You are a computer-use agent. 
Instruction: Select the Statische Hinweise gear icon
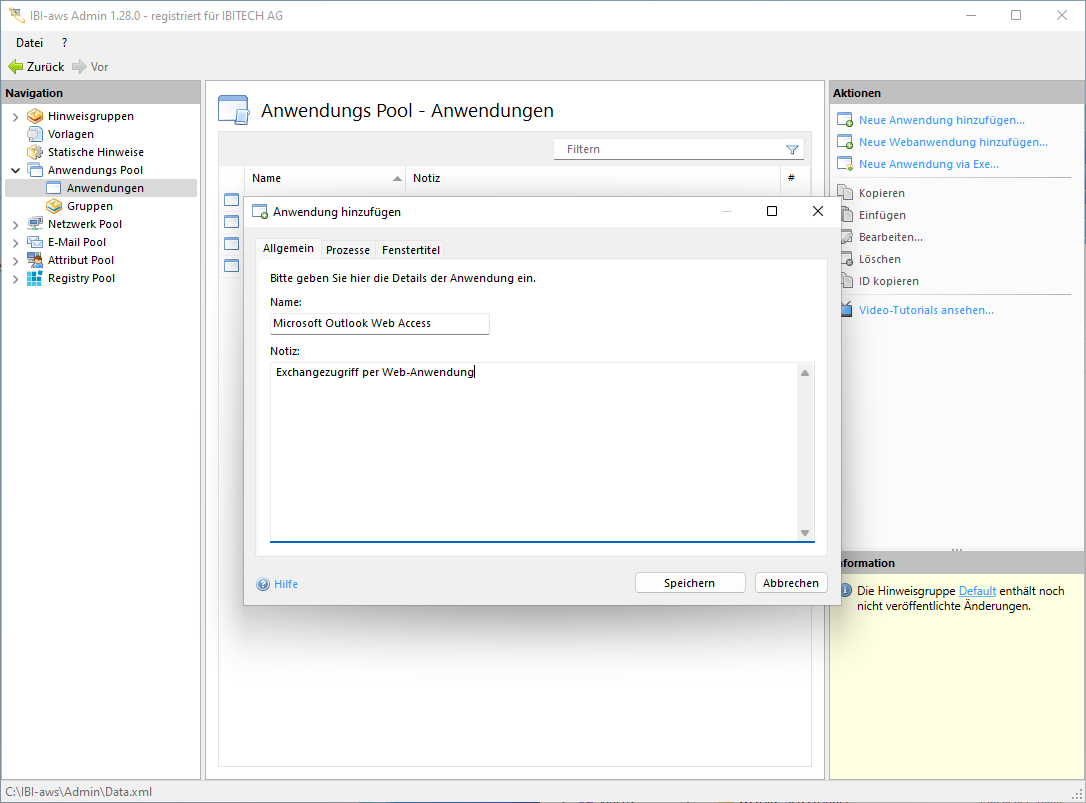pyautogui.click(x=35, y=152)
